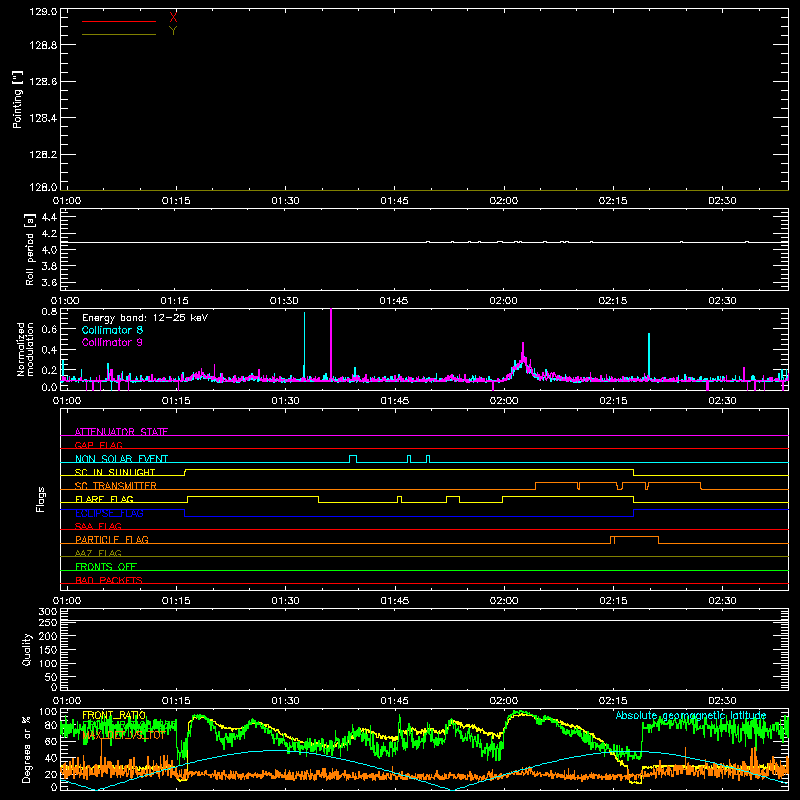Click the 'NON_SOLAR_EVENT' flag label
This screenshot has height=800, width=800.
click(x=121, y=459)
